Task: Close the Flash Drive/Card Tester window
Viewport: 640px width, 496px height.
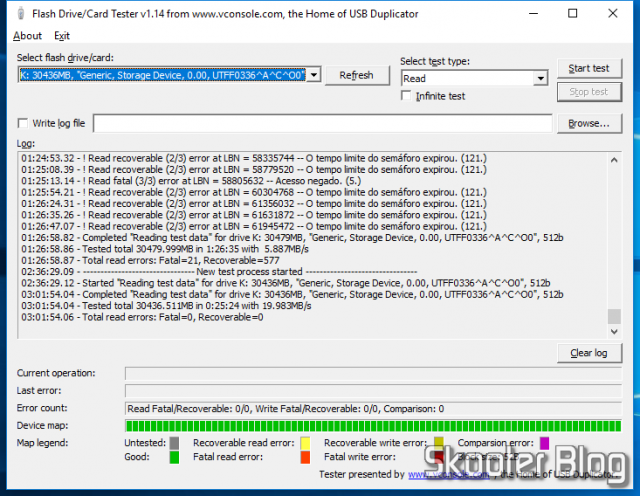Action: [613, 13]
